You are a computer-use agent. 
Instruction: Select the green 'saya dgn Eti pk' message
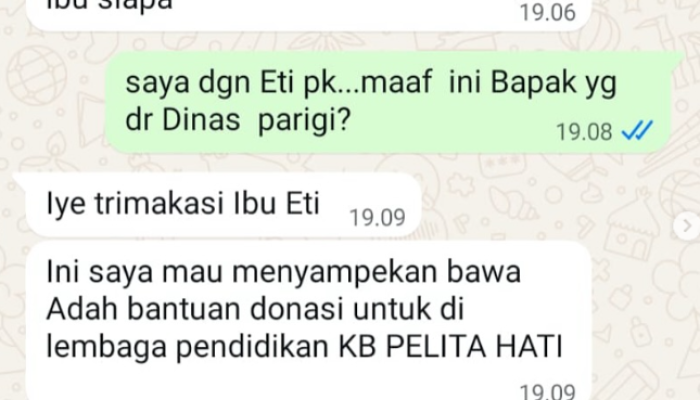388,102
